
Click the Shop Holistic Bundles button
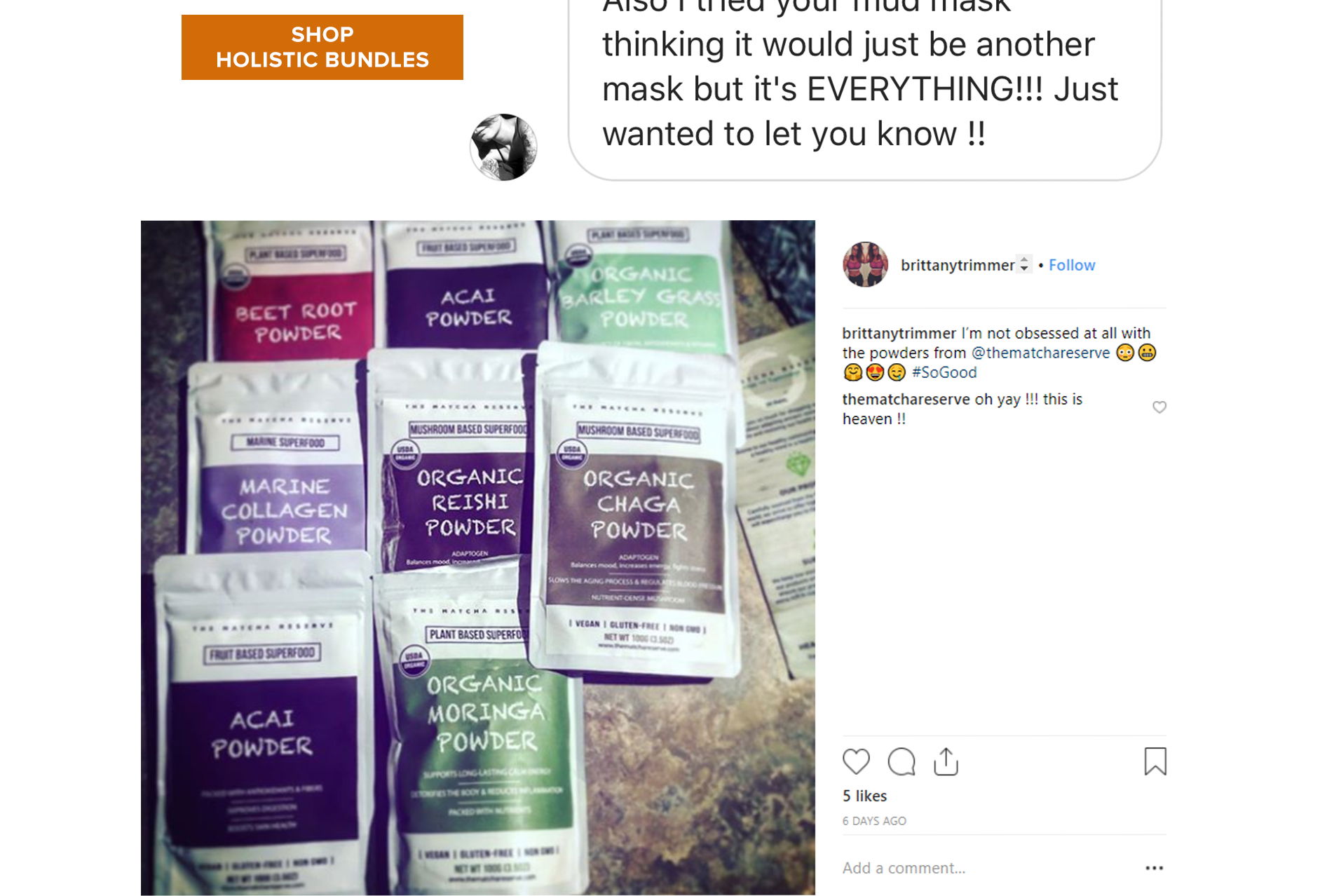click(322, 47)
